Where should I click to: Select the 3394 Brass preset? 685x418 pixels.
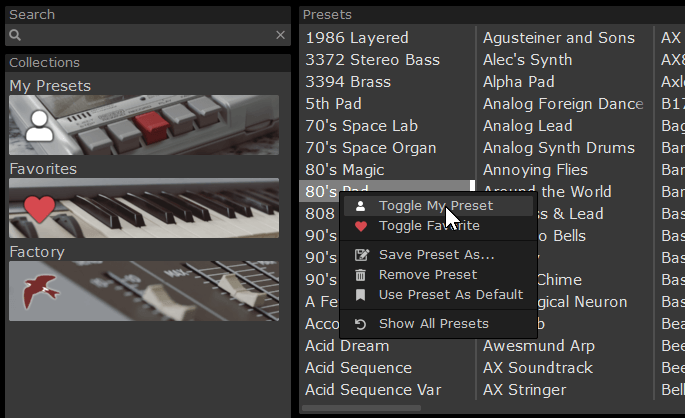click(x=348, y=82)
